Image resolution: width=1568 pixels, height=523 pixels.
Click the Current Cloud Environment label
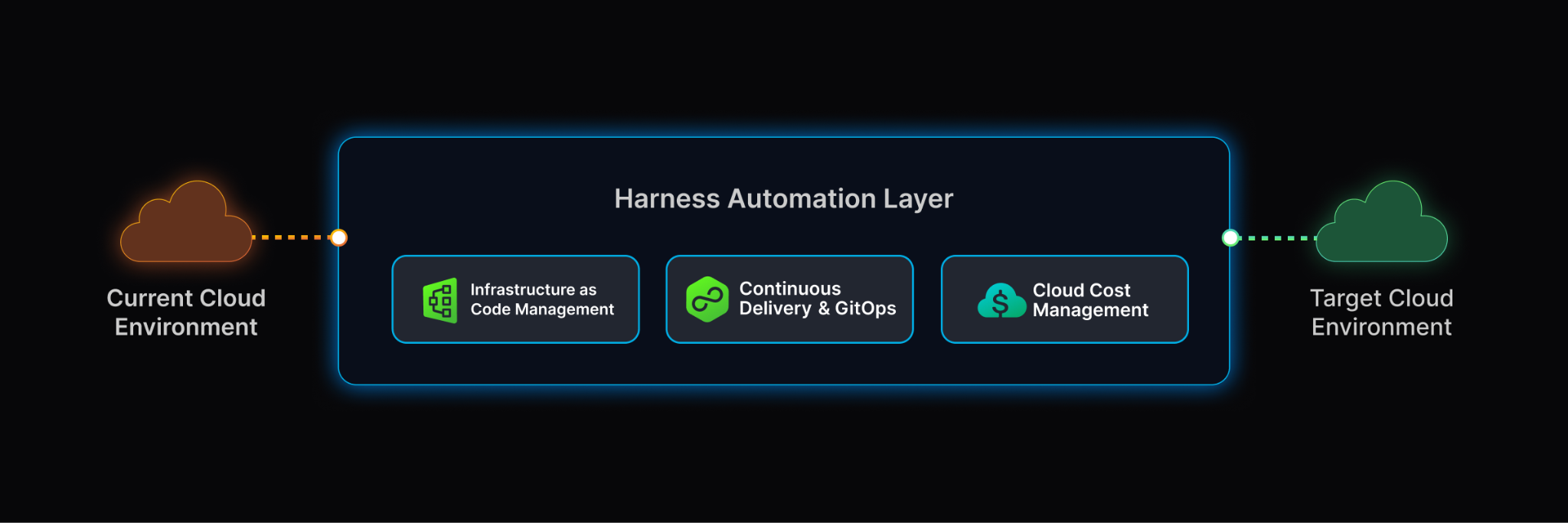(186, 312)
